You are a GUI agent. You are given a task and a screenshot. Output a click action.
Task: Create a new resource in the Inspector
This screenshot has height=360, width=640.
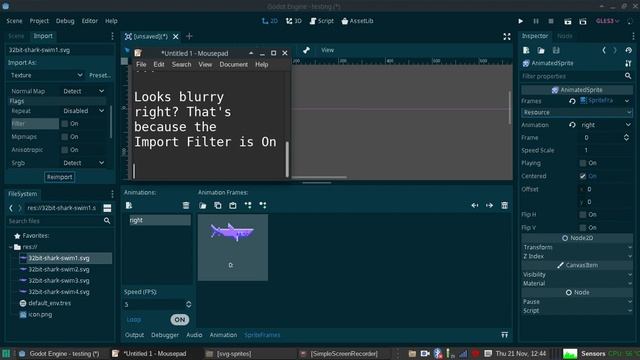[526, 50]
